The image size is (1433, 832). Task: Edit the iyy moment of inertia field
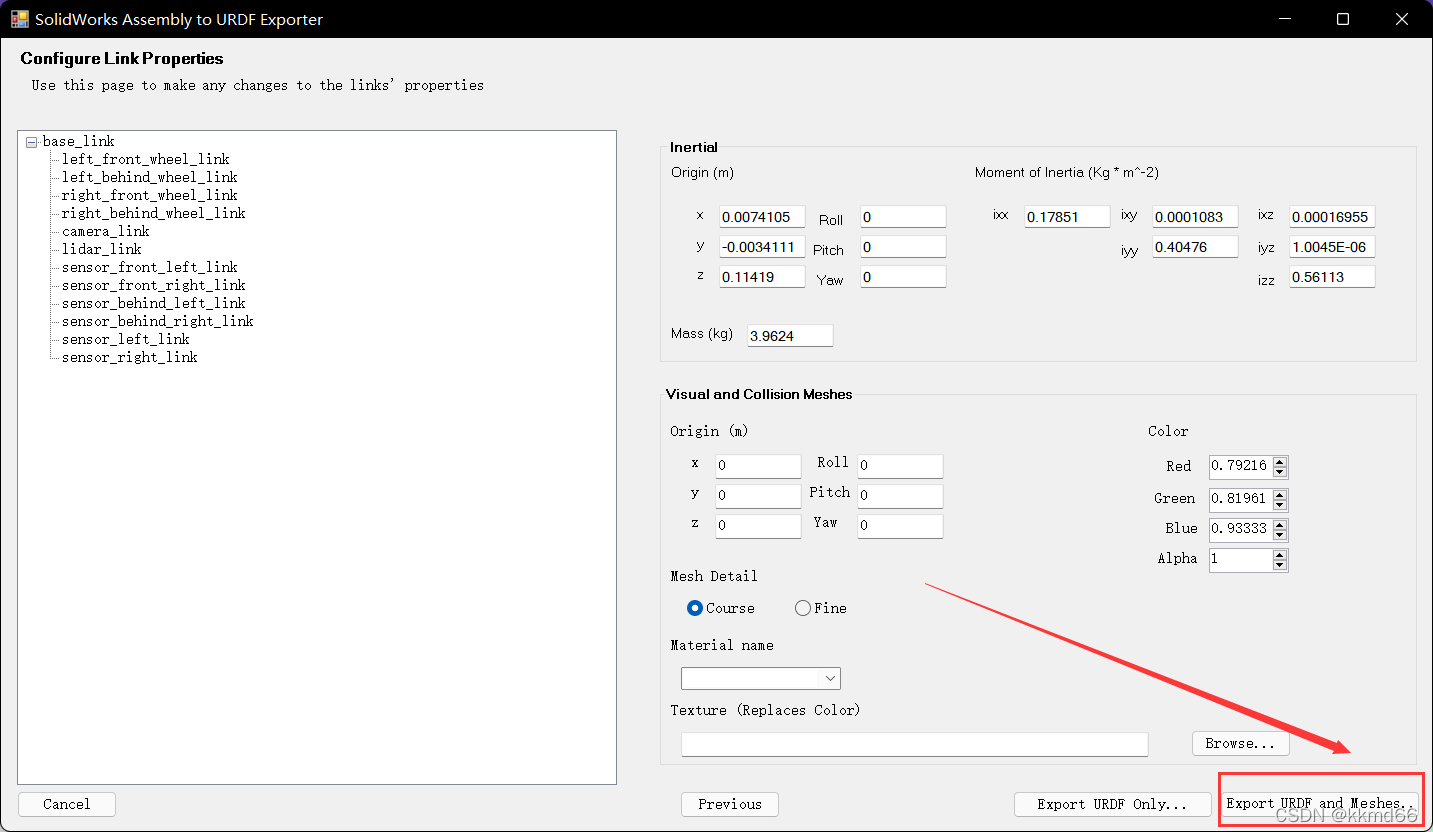coord(1195,247)
